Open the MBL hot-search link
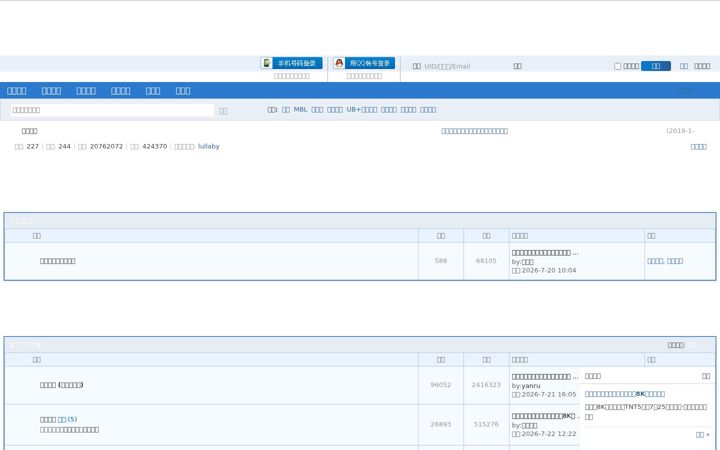 tap(300, 110)
